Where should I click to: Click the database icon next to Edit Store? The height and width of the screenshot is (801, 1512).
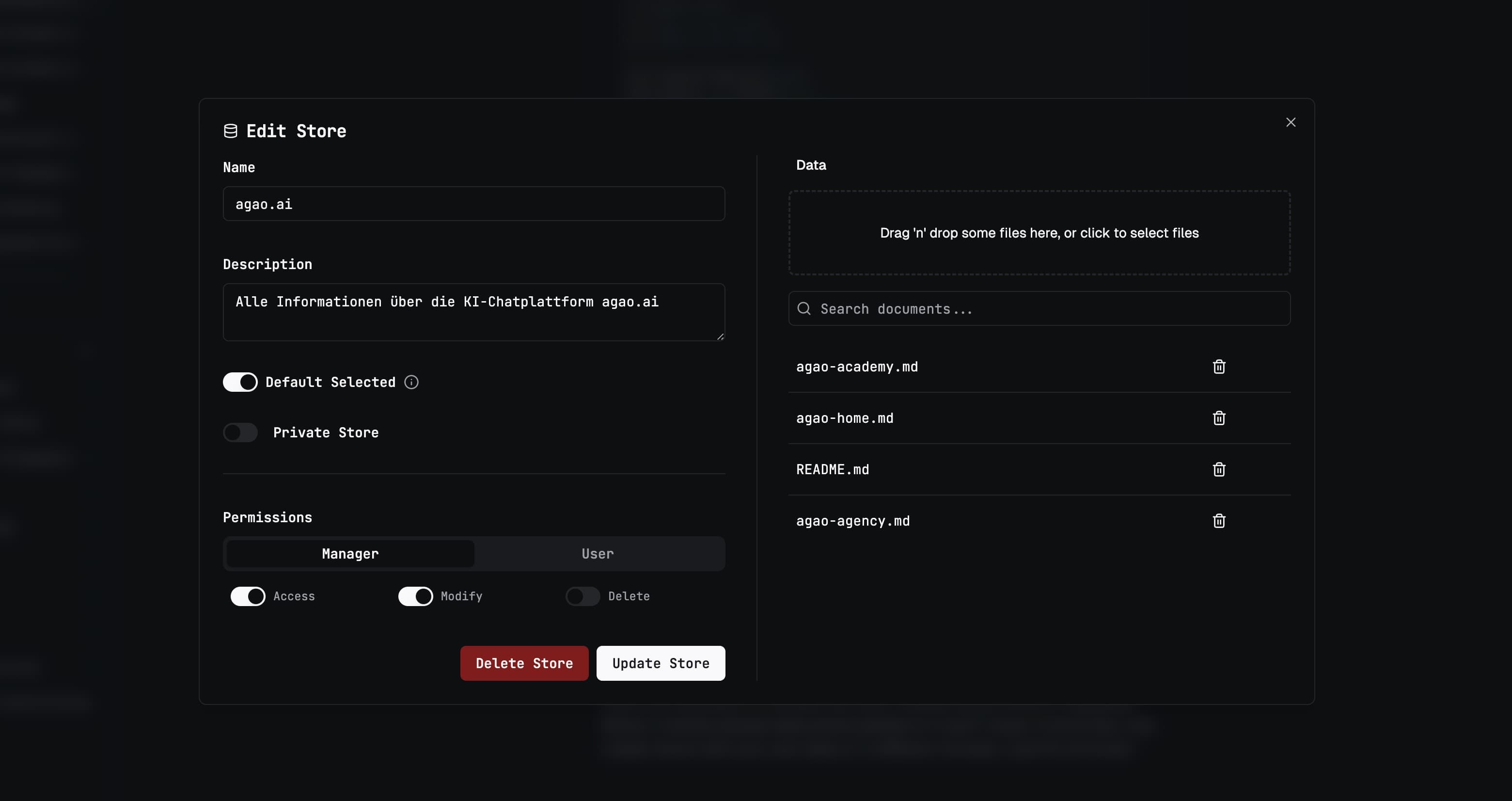[x=231, y=131]
